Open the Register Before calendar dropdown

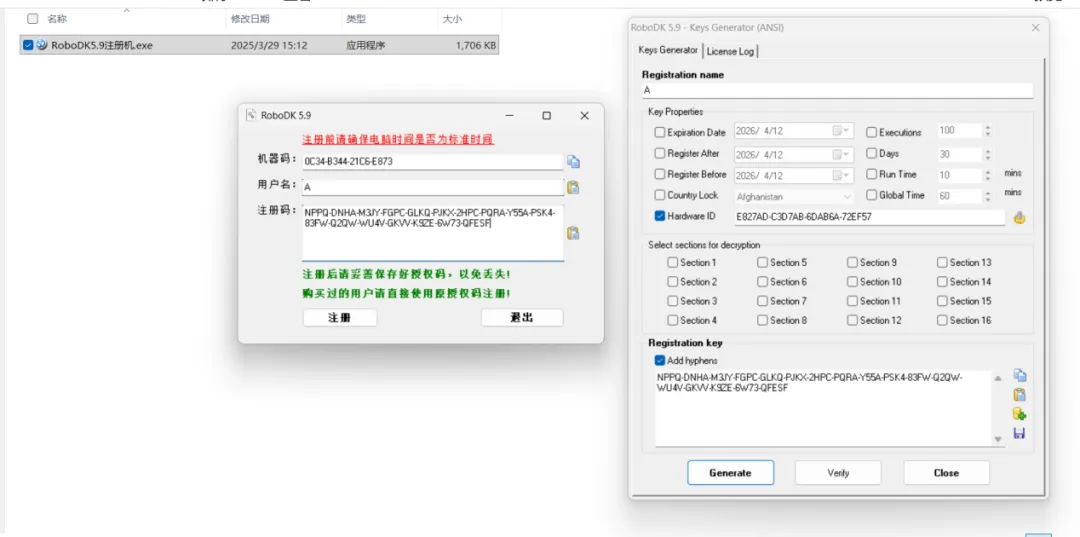842,175
